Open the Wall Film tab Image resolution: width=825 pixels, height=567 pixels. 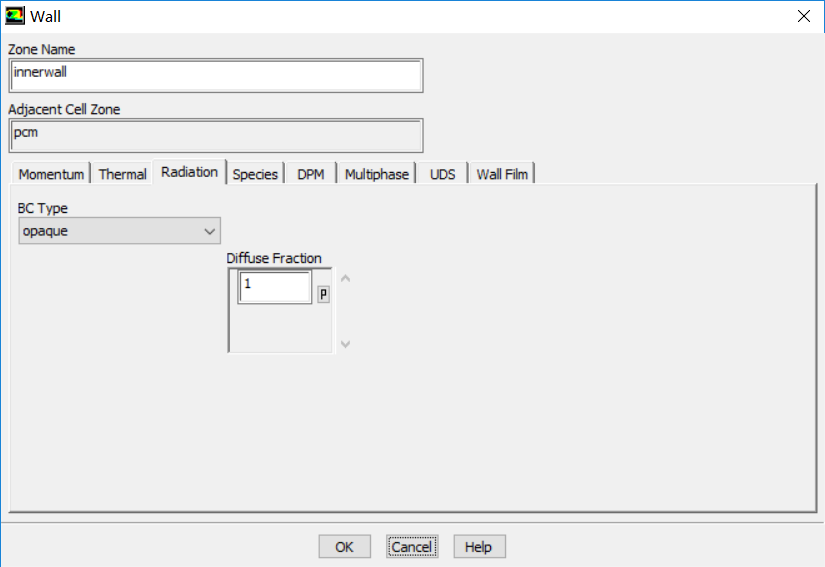click(502, 174)
